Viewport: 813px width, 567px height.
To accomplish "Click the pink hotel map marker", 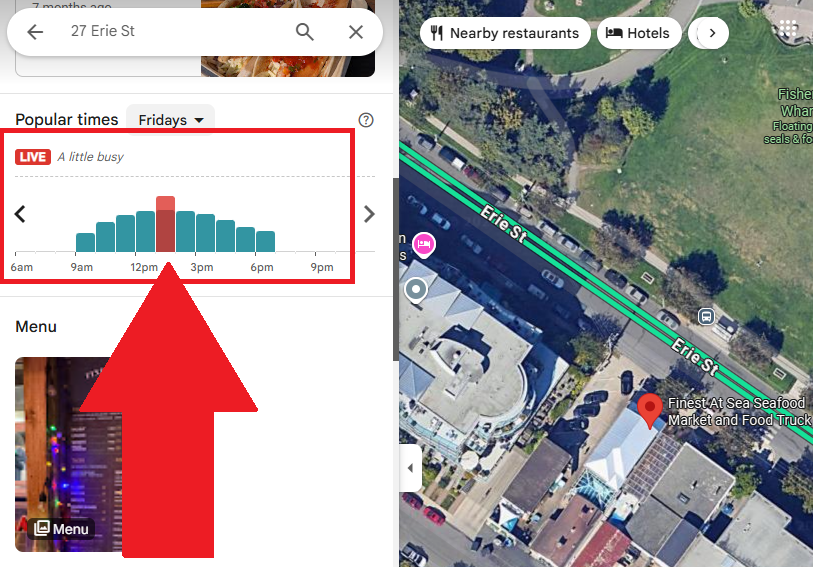I will coord(424,244).
